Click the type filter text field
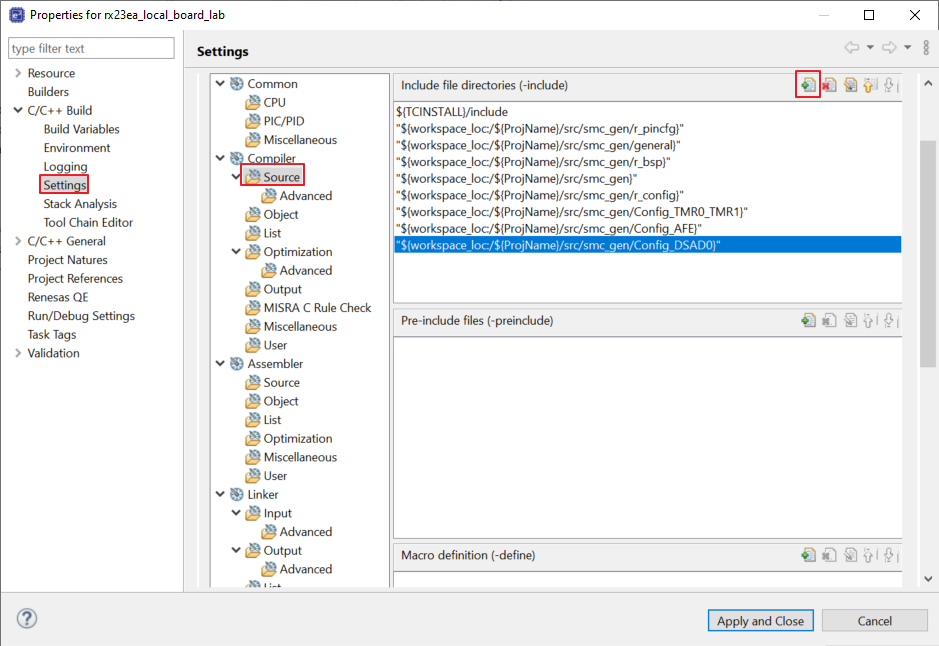 91,48
